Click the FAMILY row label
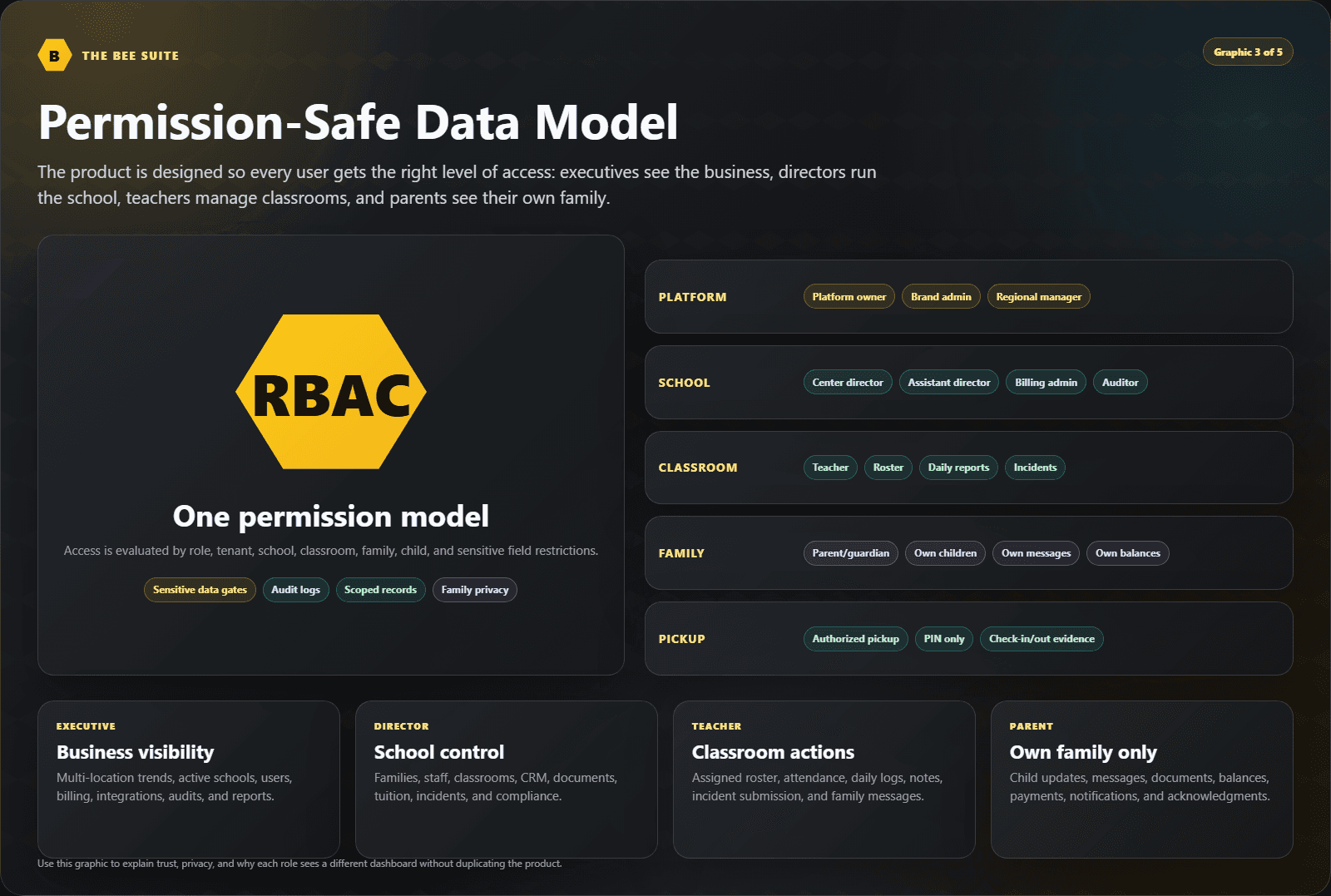Screen dimensions: 1331x896 pyautogui.click(x=681, y=553)
